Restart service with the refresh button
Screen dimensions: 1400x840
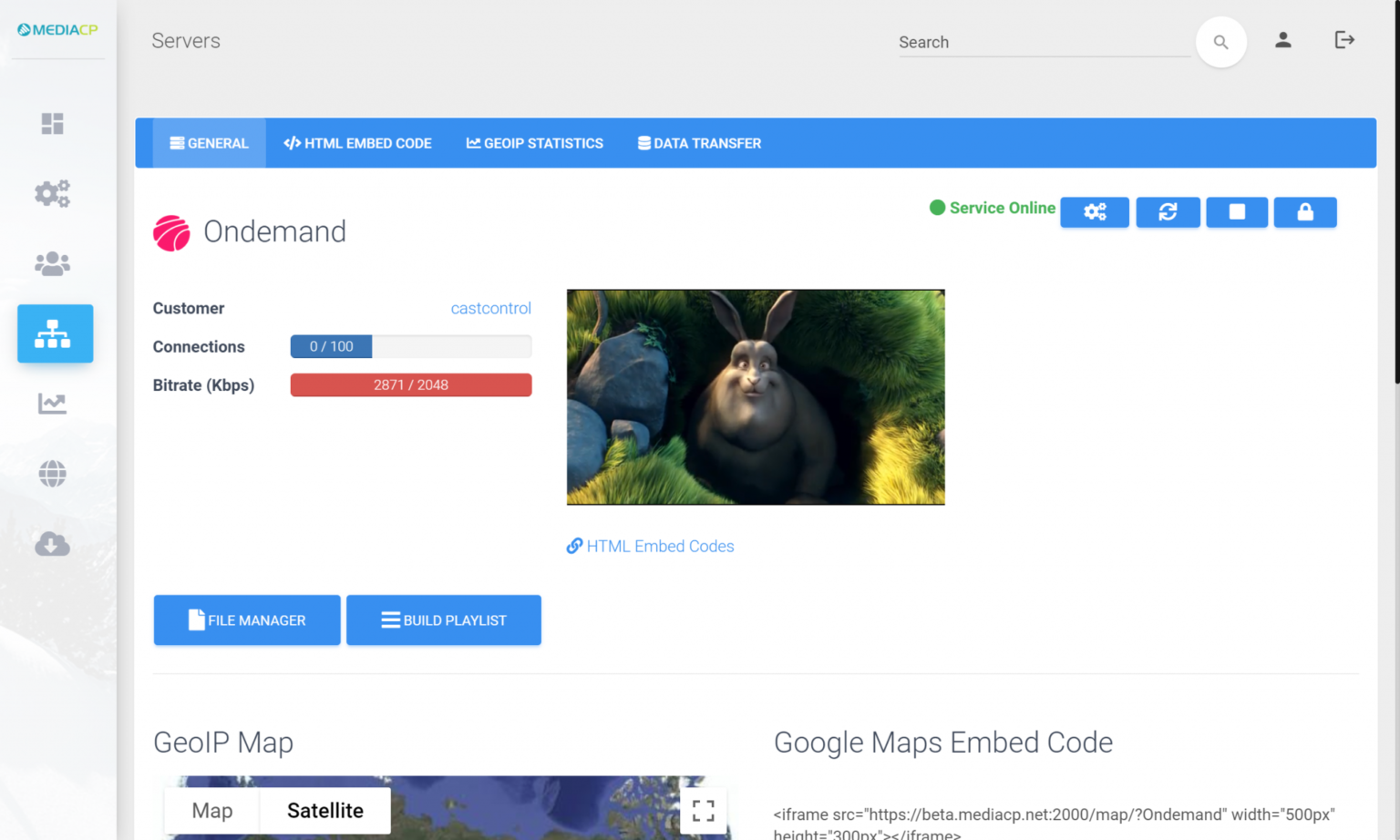pos(1168,212)
